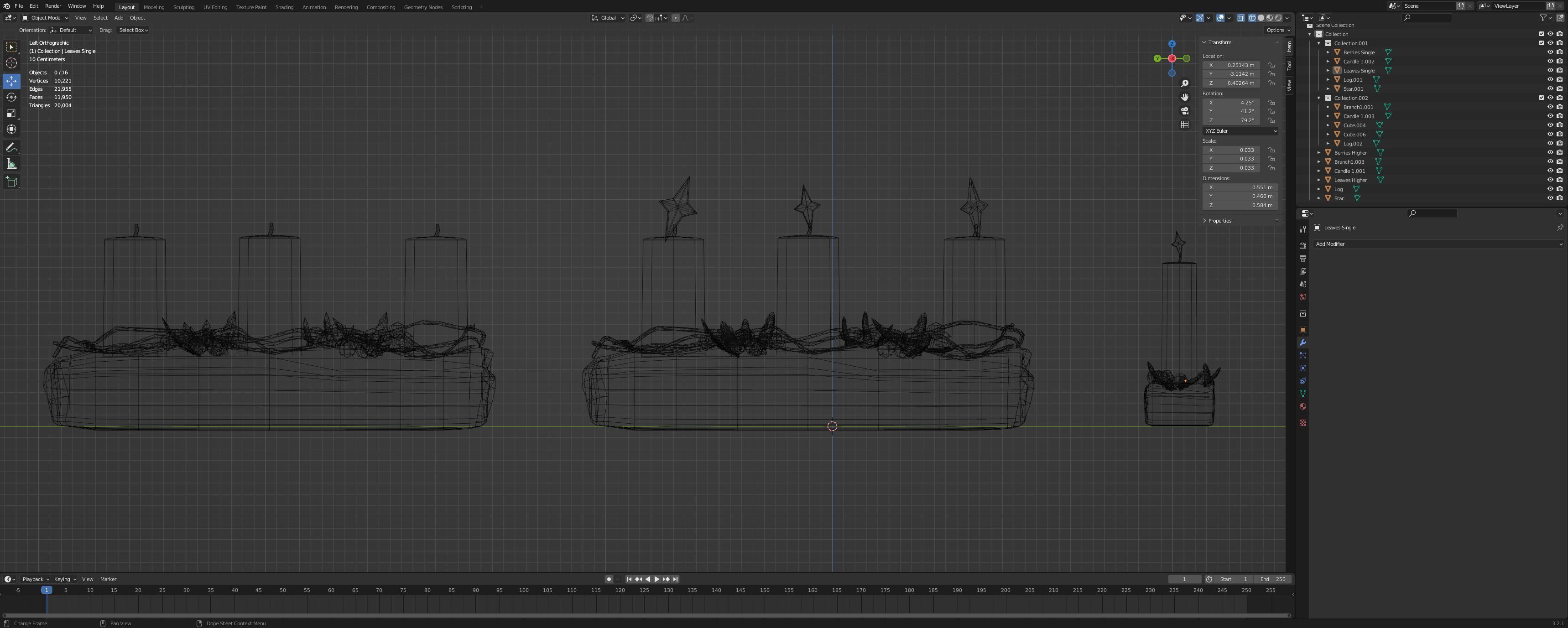Open the Render menu
Screen dimensions: 1568x628
pos(53,6)
